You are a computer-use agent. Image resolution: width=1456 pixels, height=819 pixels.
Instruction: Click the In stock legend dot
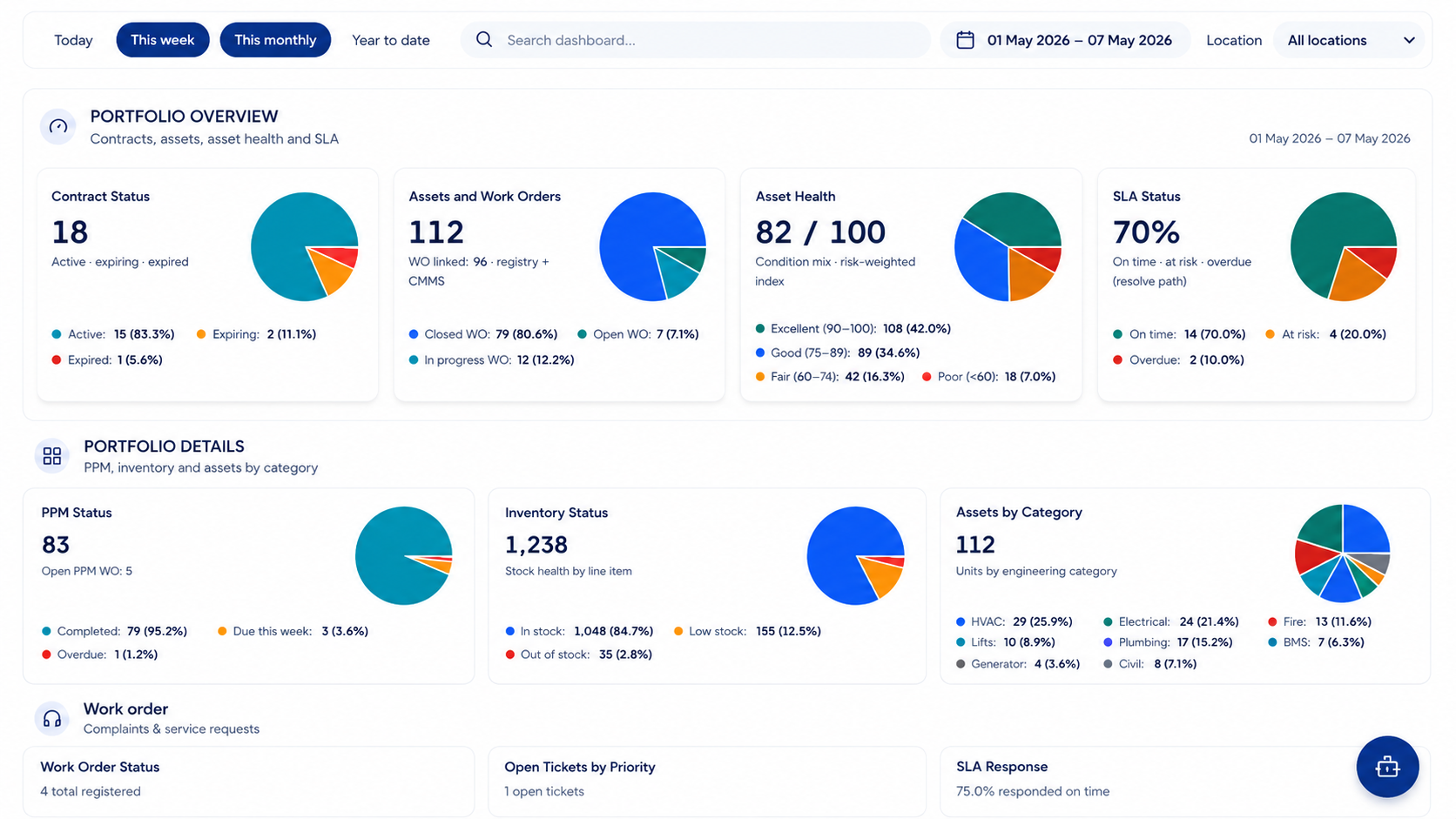[x=510, y=631]
